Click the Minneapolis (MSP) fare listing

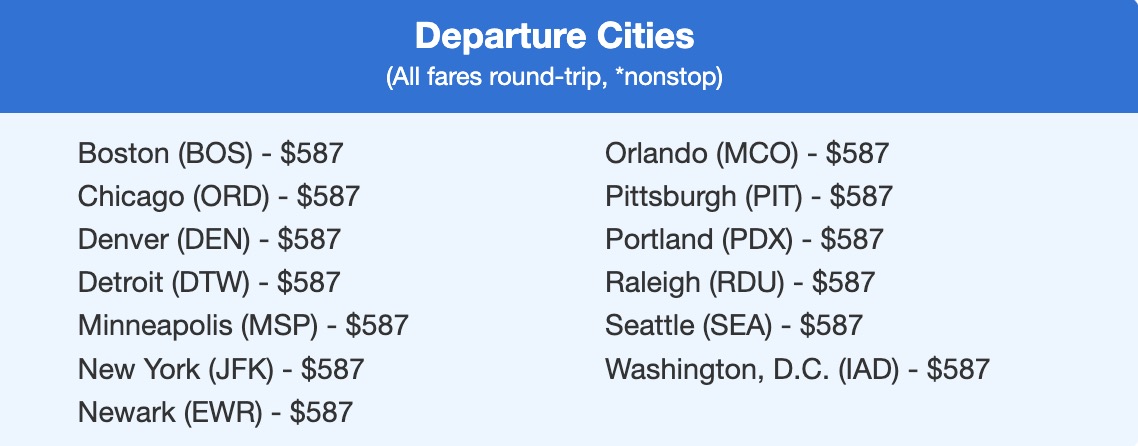pos(243,326)
